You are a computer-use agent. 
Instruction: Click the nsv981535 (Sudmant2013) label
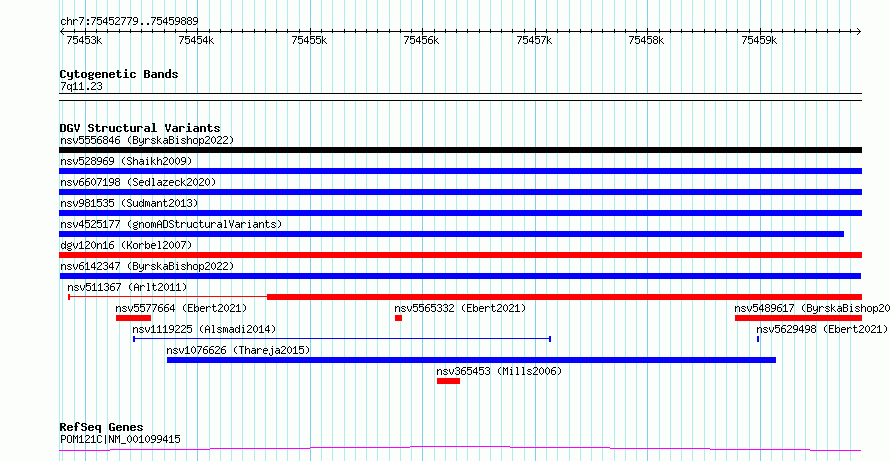pyautogui.click(x=129, y=203)
